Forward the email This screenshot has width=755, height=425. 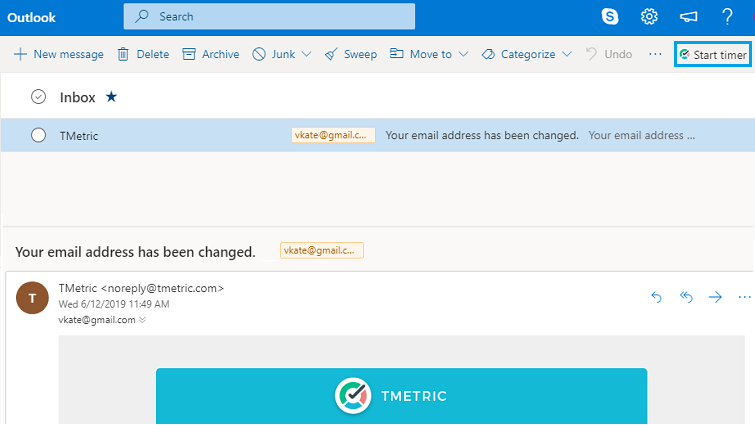pyautogui.click(x=716, y=297)
